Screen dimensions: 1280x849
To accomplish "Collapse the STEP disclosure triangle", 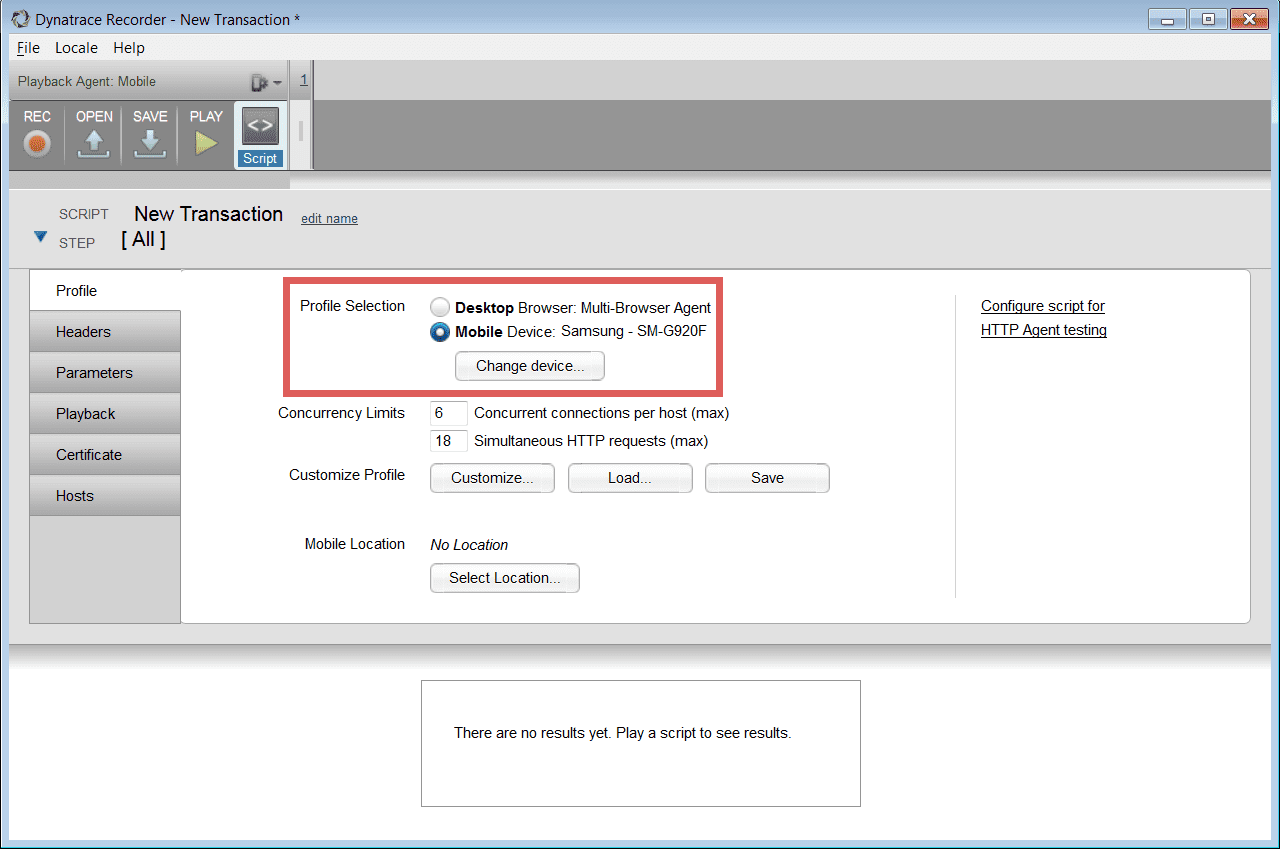I will click(40, 237).
